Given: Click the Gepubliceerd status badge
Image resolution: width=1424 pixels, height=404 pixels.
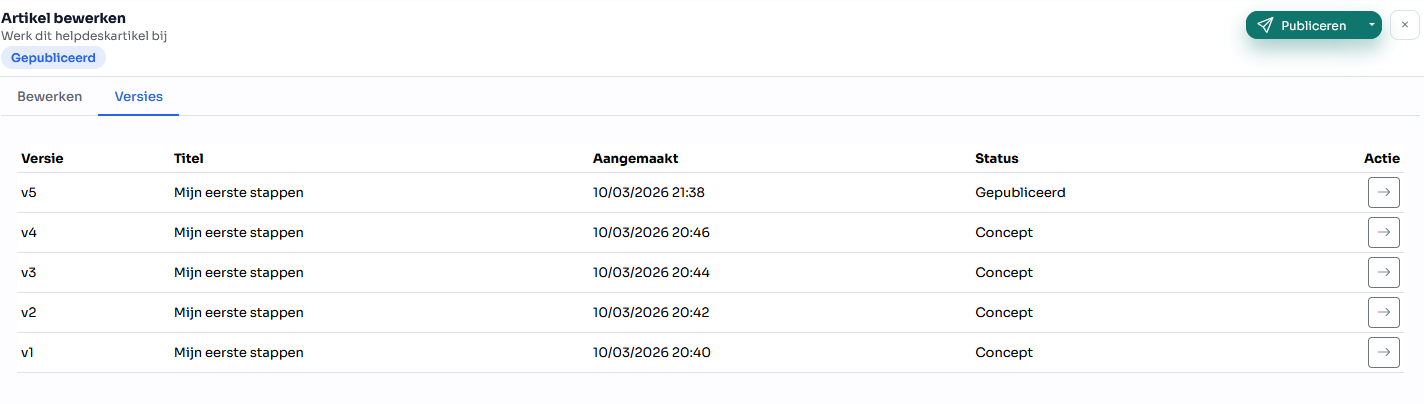Looking at the screenshot, I should tap(53, 58).
